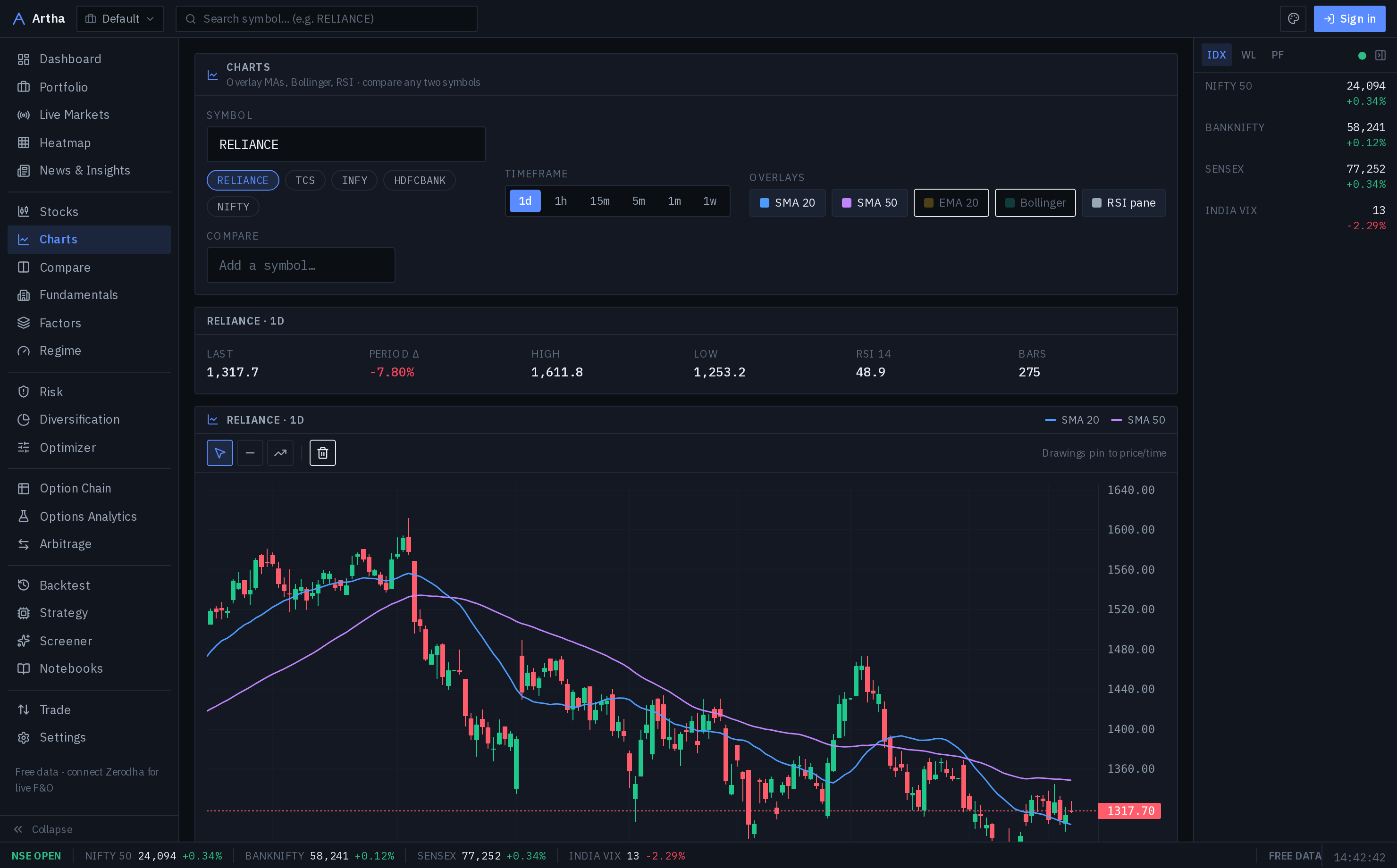Click the BANKNIFTY index row

click(x=1296, y=134)
